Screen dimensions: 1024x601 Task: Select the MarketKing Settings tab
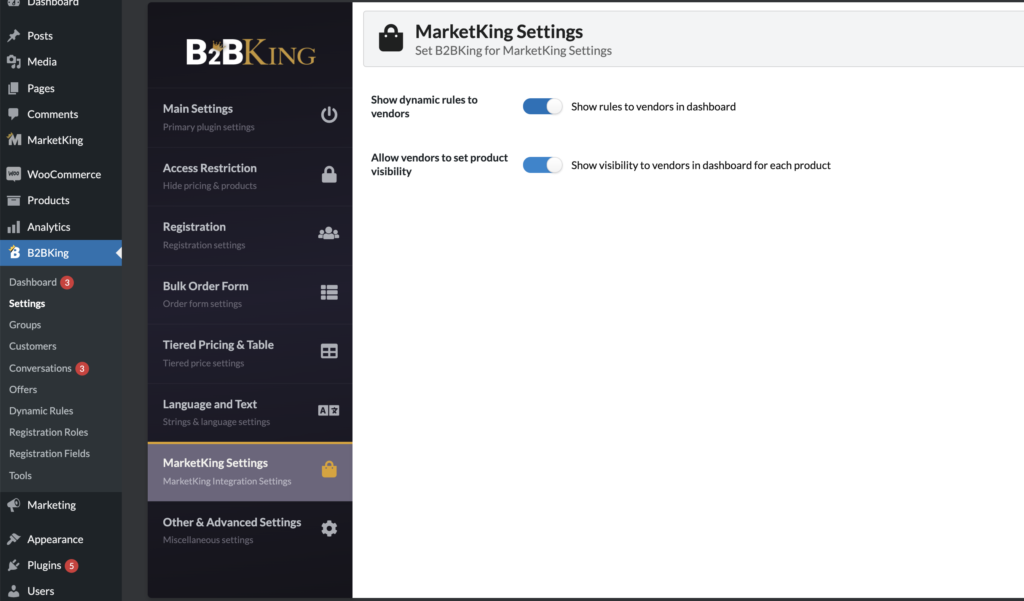click(x=250, y=472)
